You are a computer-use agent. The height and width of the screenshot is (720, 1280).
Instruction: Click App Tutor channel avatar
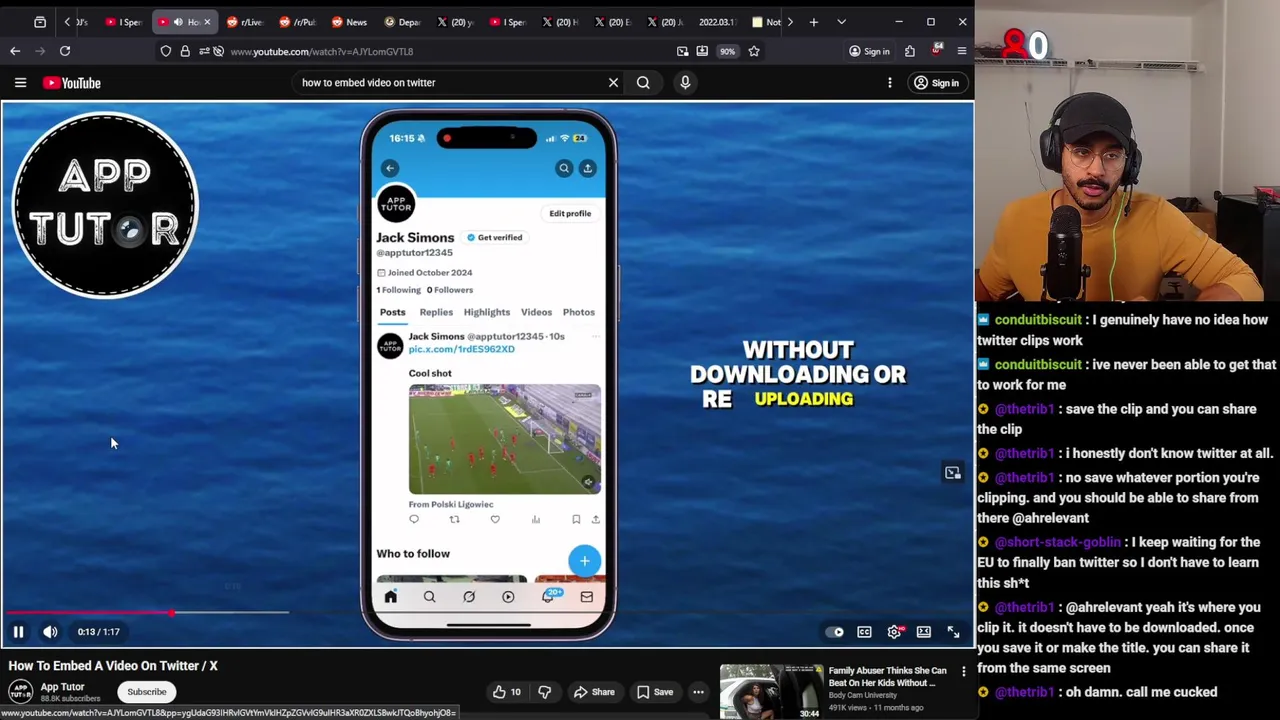pos(20,692)
